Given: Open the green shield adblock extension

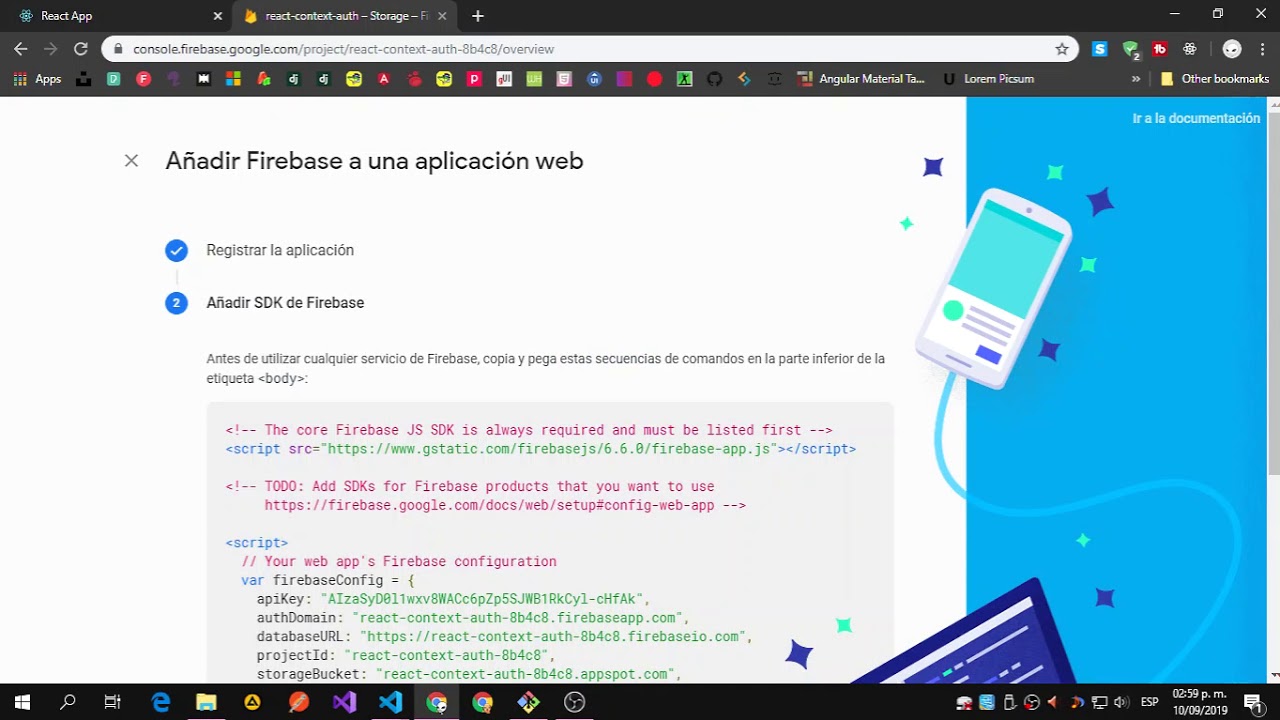Looking at the screenshot, I should (x=1130, y=49).
